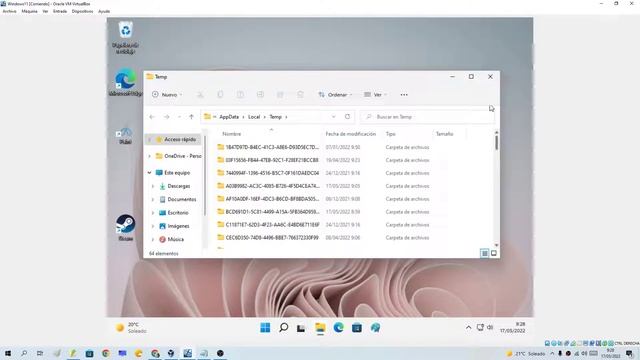The height and width of the screenshot is (360, 640).
Task: Switch to large icons view toggle
Action: click(x=493, y=253)
